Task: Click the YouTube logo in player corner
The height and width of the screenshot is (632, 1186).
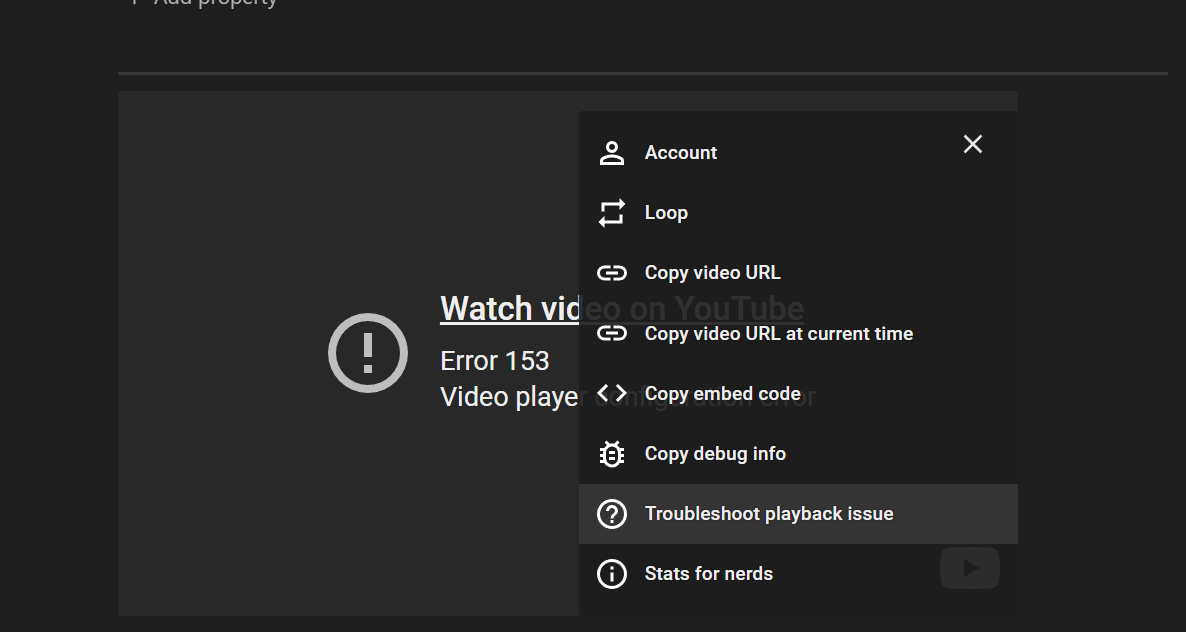Action: [970, 568]
